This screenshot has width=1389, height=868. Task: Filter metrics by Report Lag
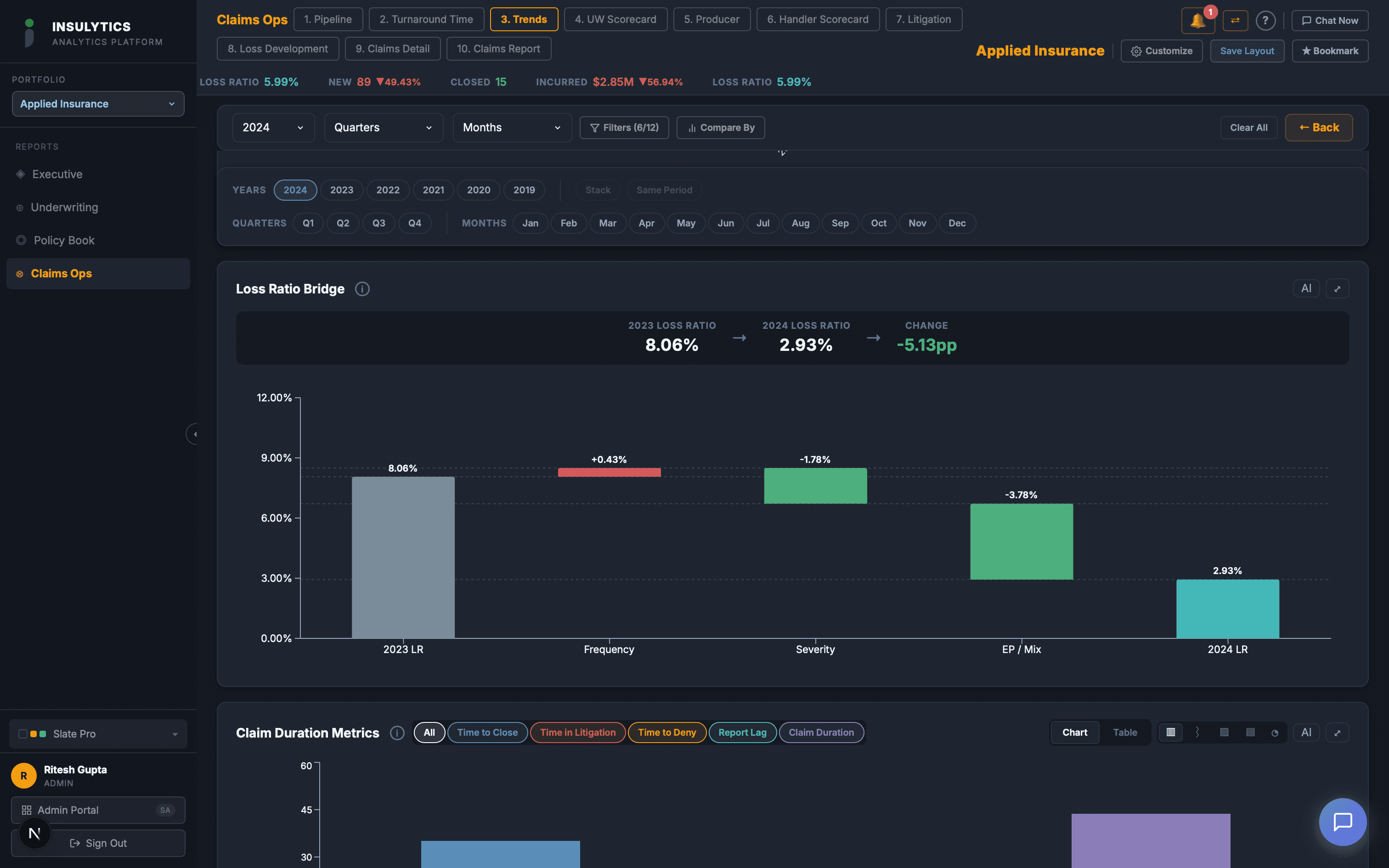742,733
